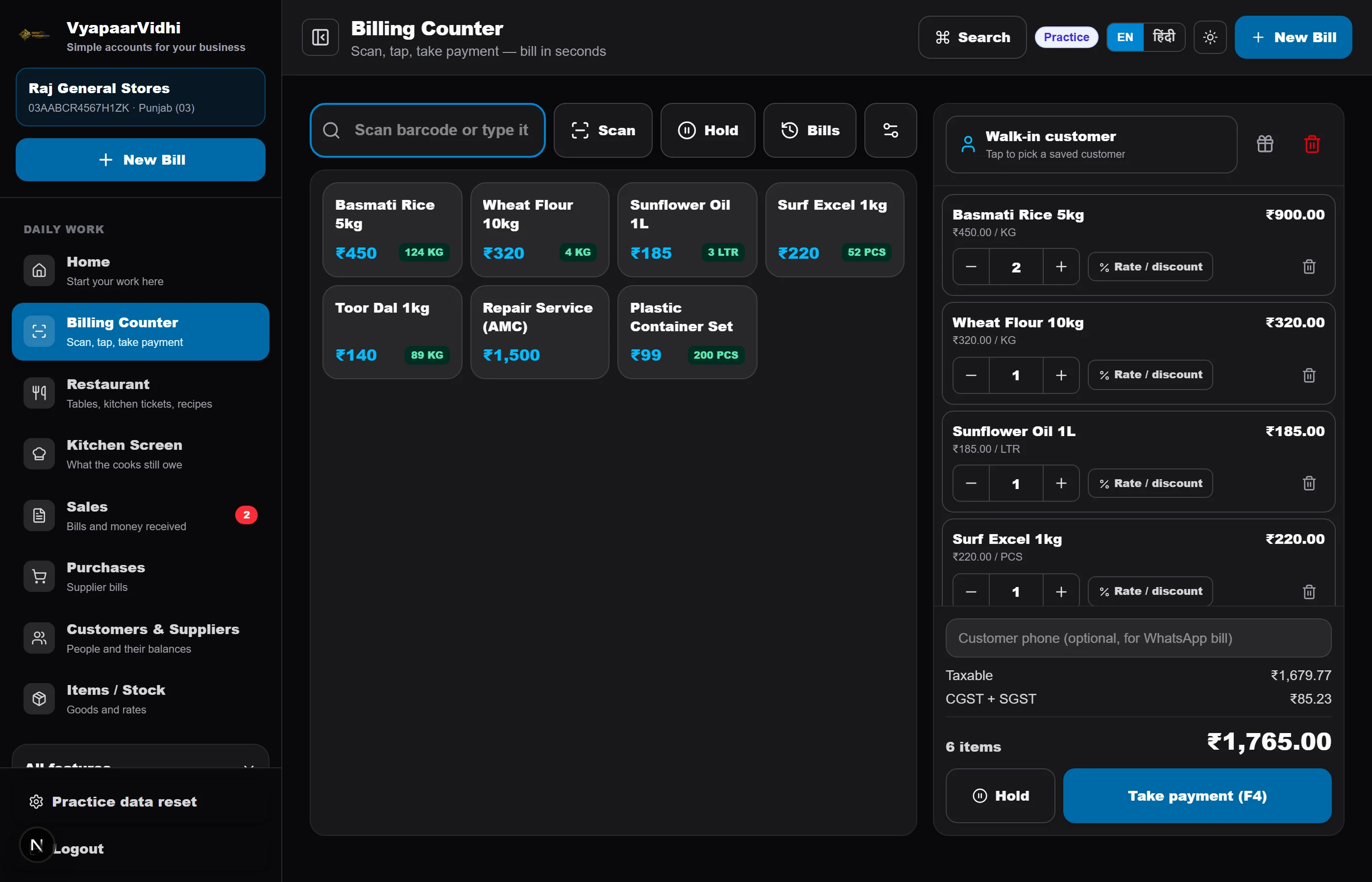
Task: Switch language to EN
Action: click(x=1125, y=37)
